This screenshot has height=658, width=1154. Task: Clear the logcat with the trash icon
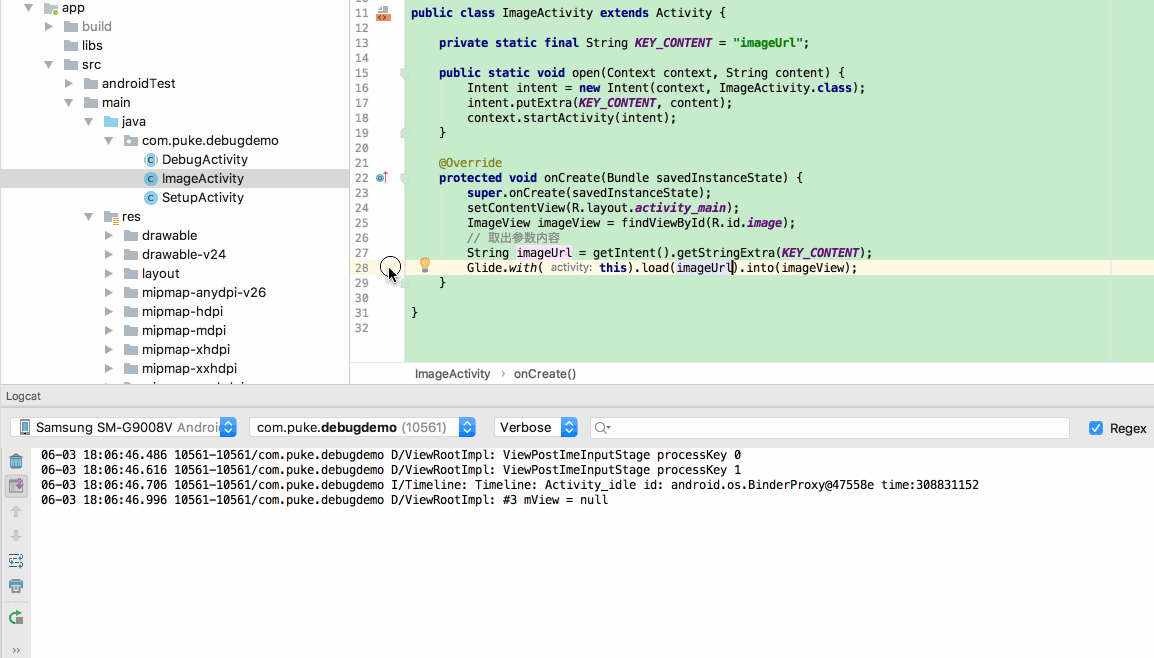point(15,460)
